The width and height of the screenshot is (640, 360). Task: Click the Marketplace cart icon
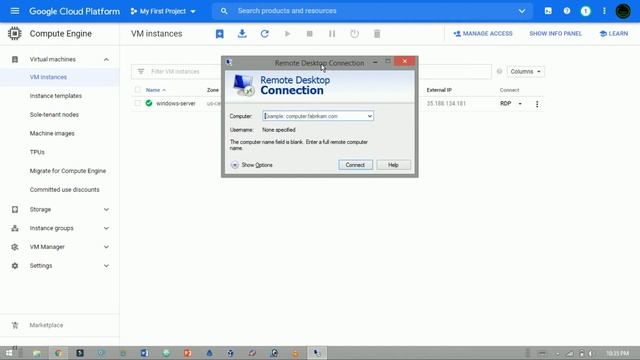[15, 325]
